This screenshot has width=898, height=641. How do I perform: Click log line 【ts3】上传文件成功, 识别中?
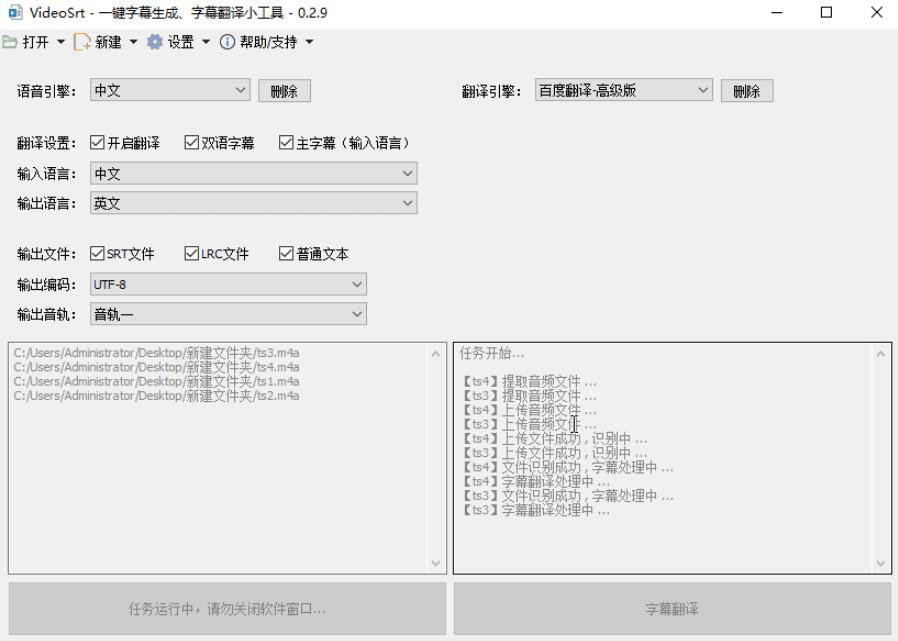(x=554, y=453)
